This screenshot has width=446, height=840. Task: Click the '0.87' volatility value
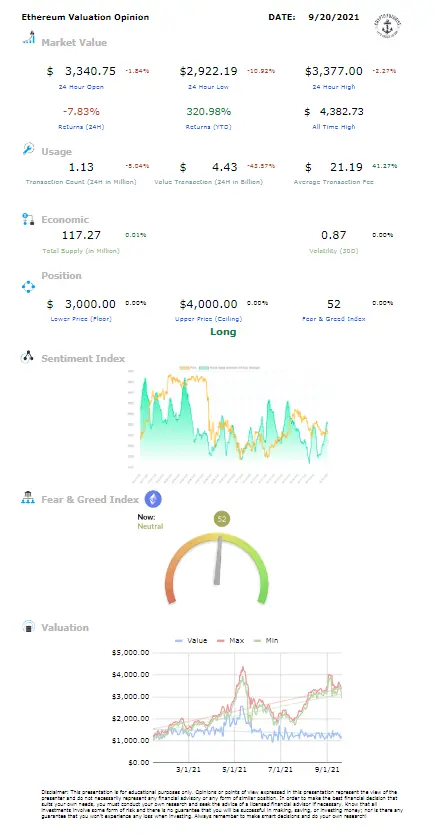(x=334, y=235)
